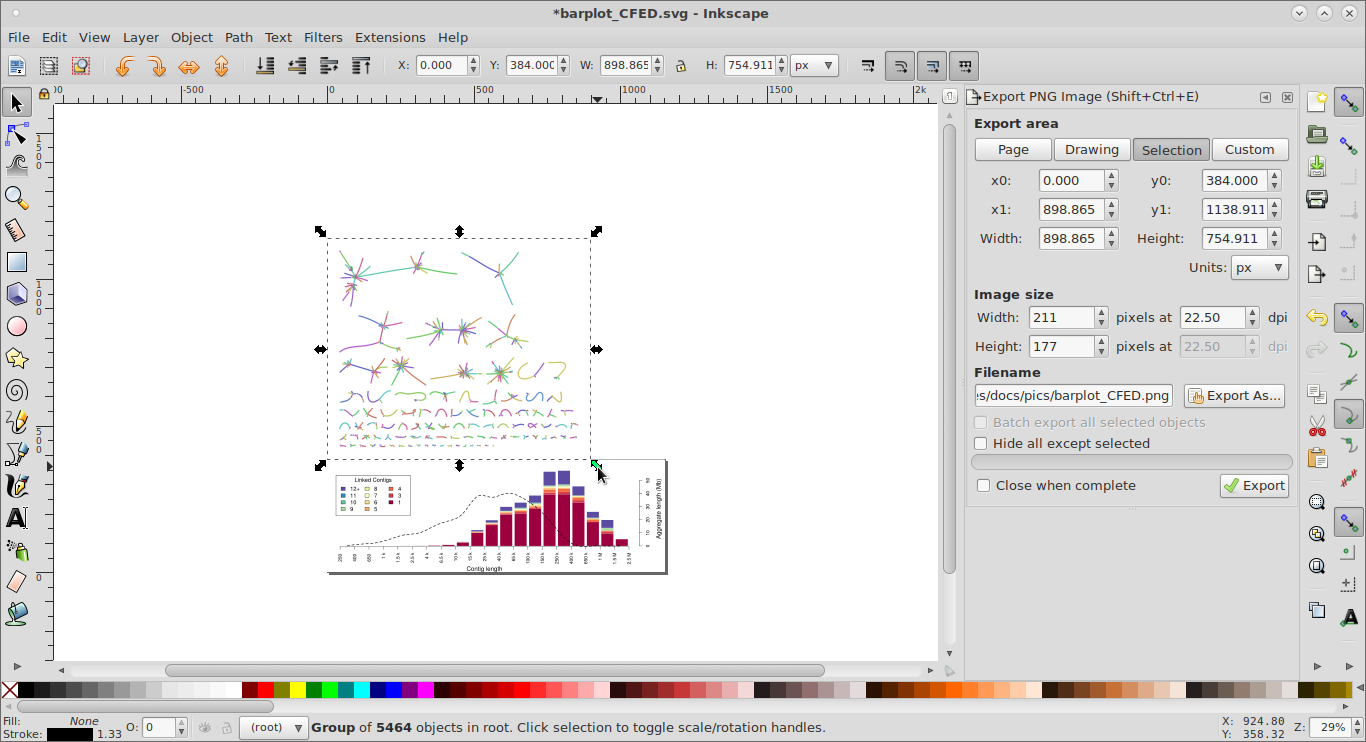Pick the red swatch in palette
1366x742 pixels.
coord(266,690)
